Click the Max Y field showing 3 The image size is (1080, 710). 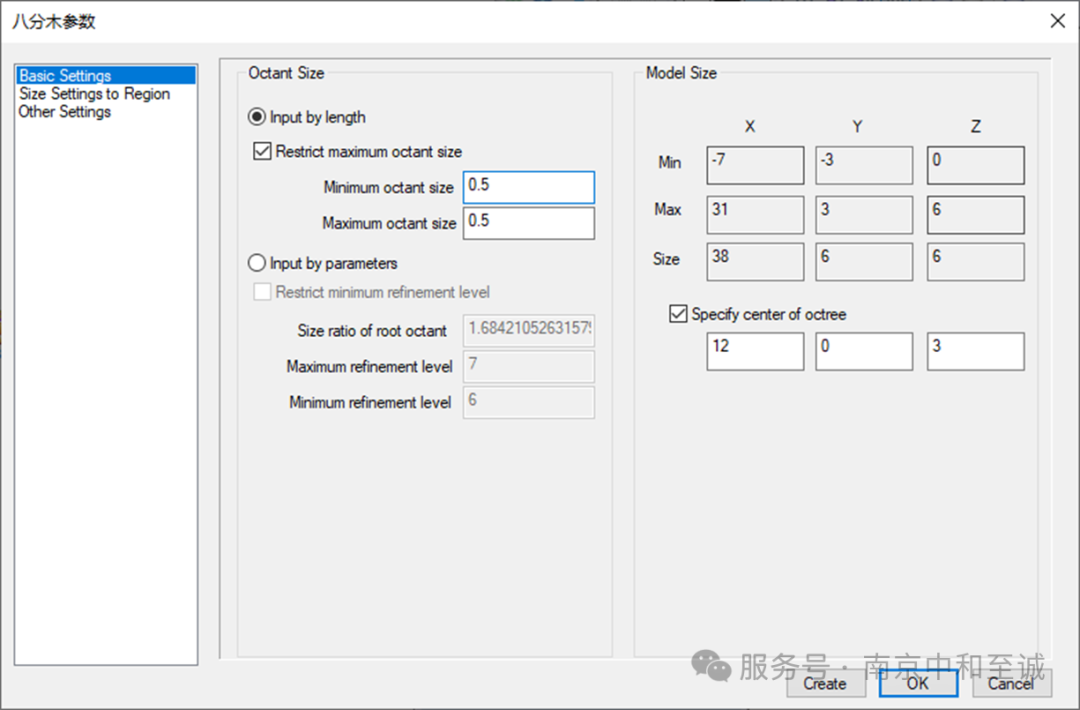(864, 215)
